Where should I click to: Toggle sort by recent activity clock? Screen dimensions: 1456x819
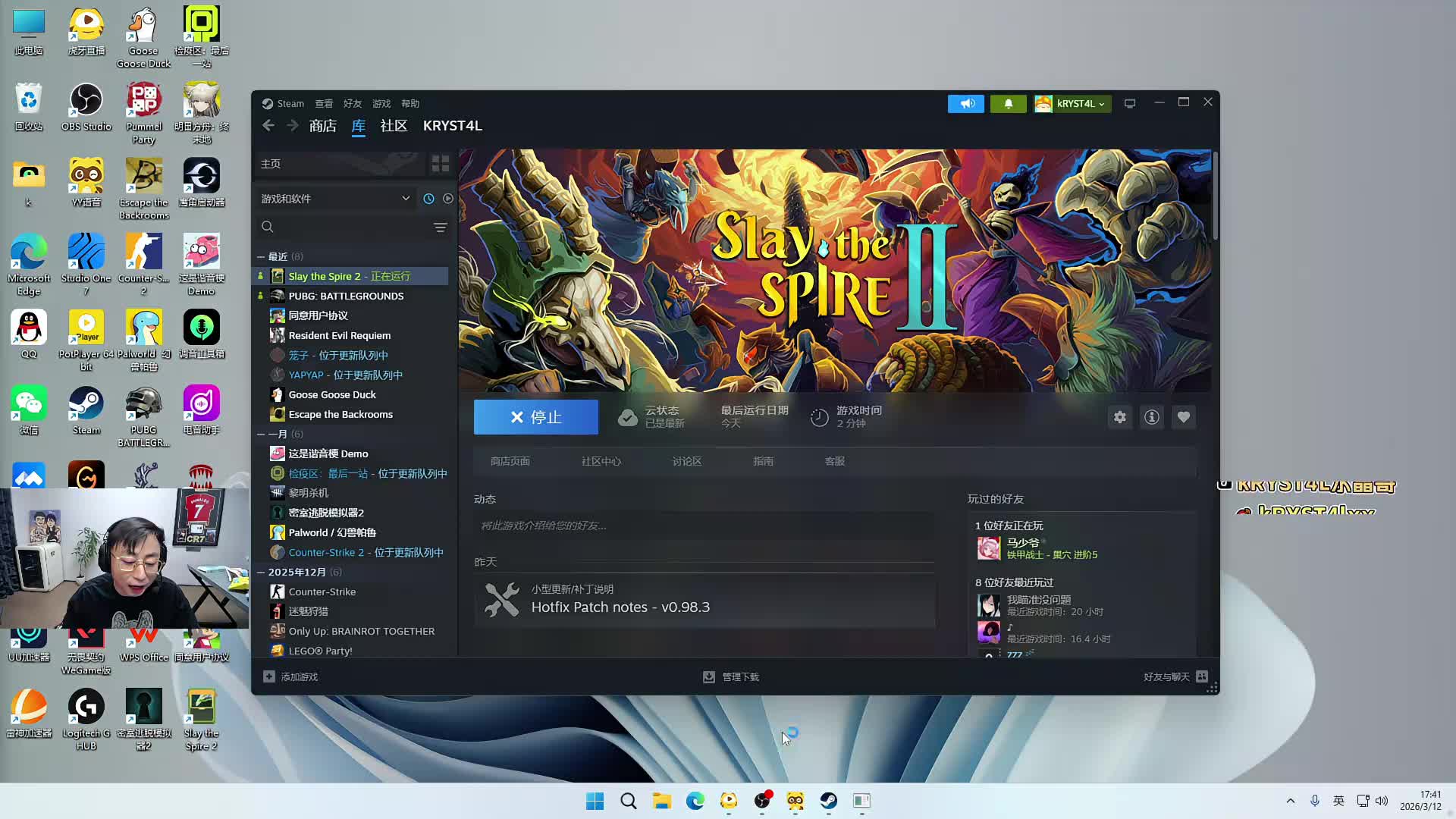(428, 199)
